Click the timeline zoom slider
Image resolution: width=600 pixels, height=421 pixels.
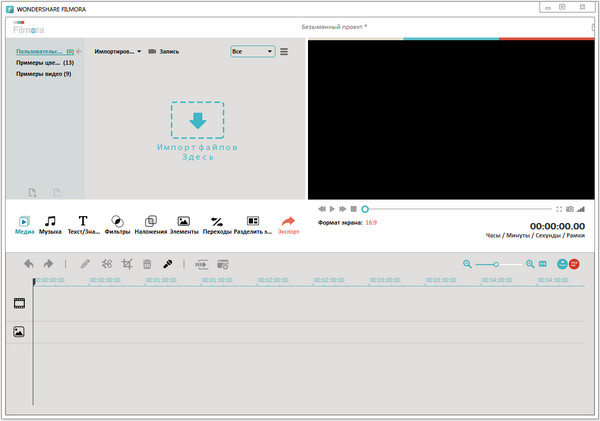coord(497,264)
